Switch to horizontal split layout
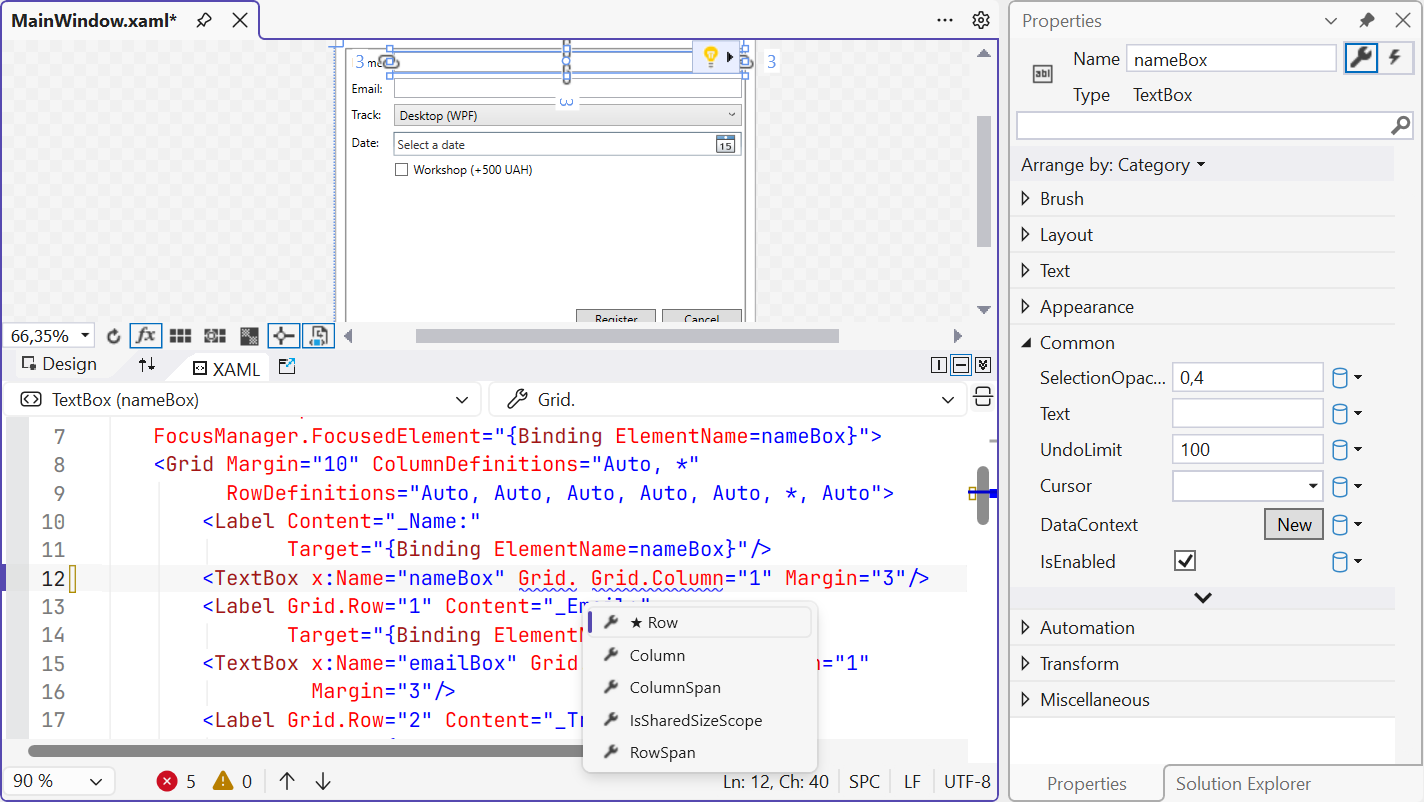Viewport: 1424px width, 802px height. [960, 365]
